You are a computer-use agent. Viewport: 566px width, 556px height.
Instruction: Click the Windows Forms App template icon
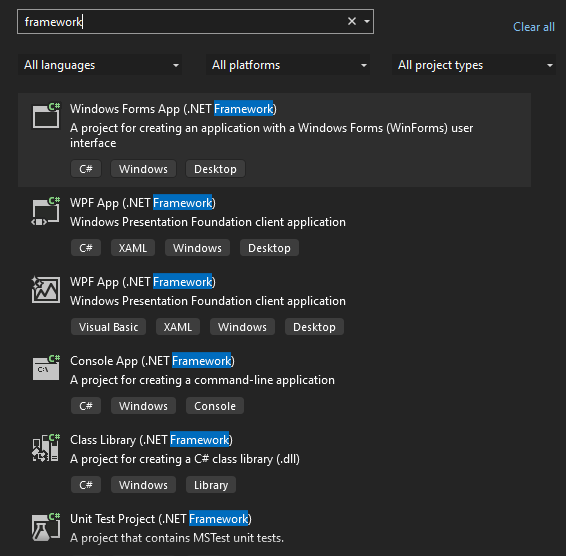pos(46,116)
